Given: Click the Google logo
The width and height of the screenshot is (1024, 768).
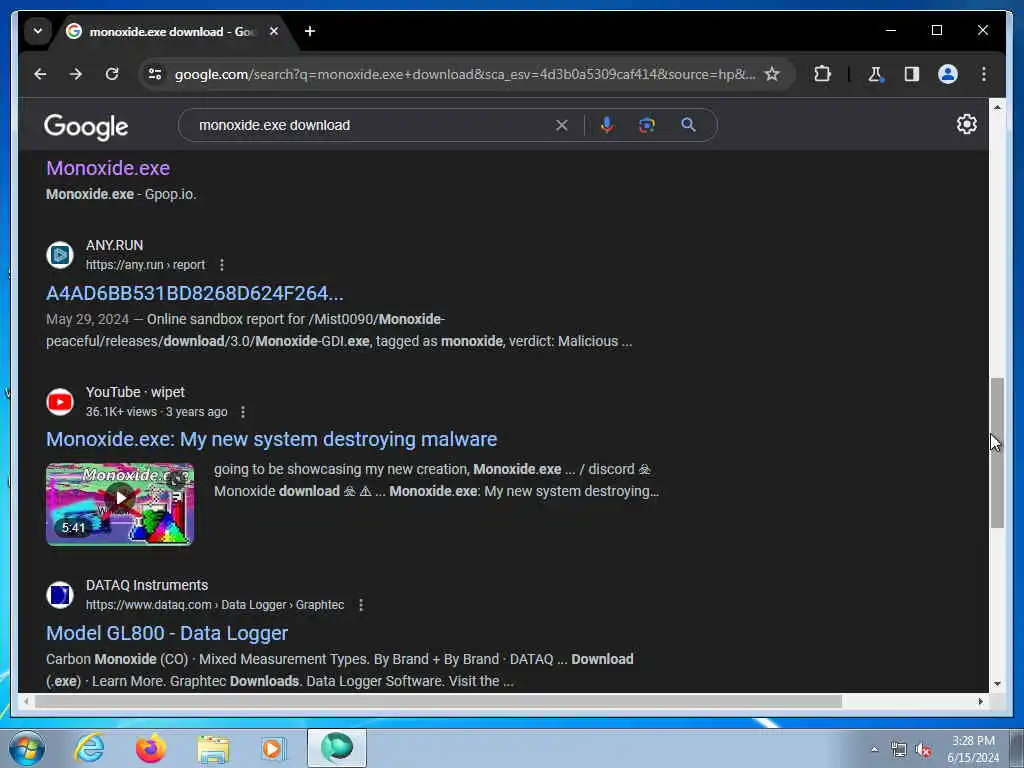Looking at the screenshot, I should [86, 126].
